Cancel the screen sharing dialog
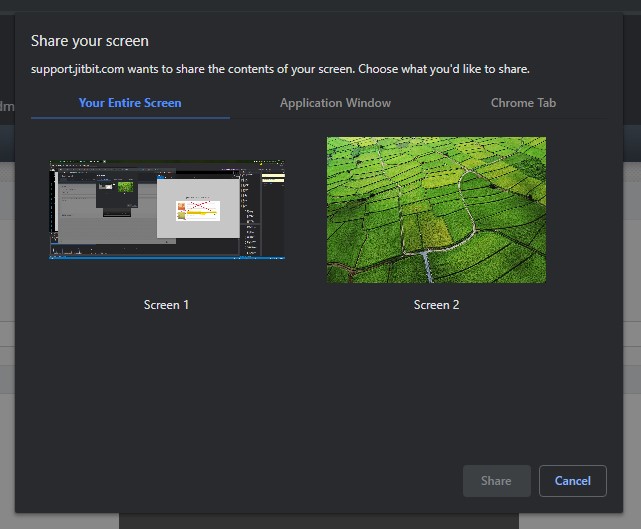 pyautogui.click(x=572, y=481)
